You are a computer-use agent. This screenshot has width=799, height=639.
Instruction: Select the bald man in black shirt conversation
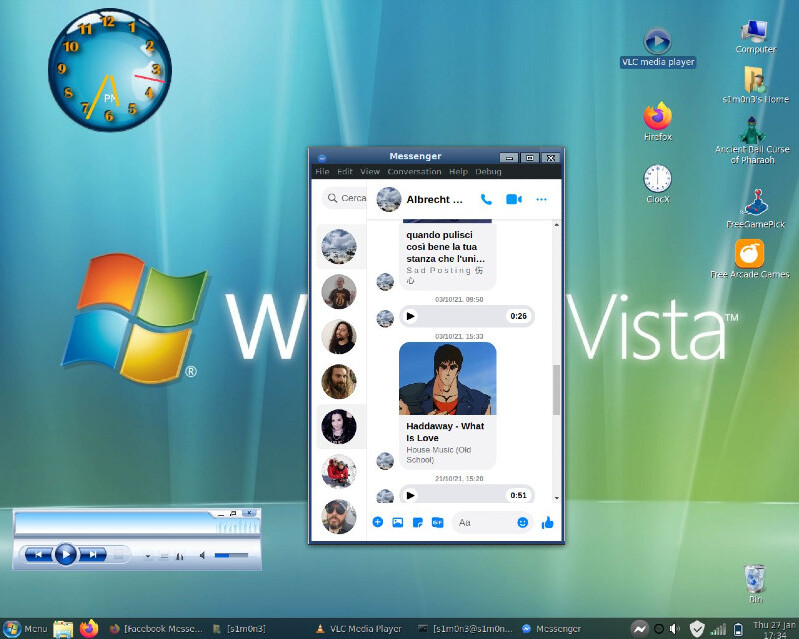tap(339, 291)
